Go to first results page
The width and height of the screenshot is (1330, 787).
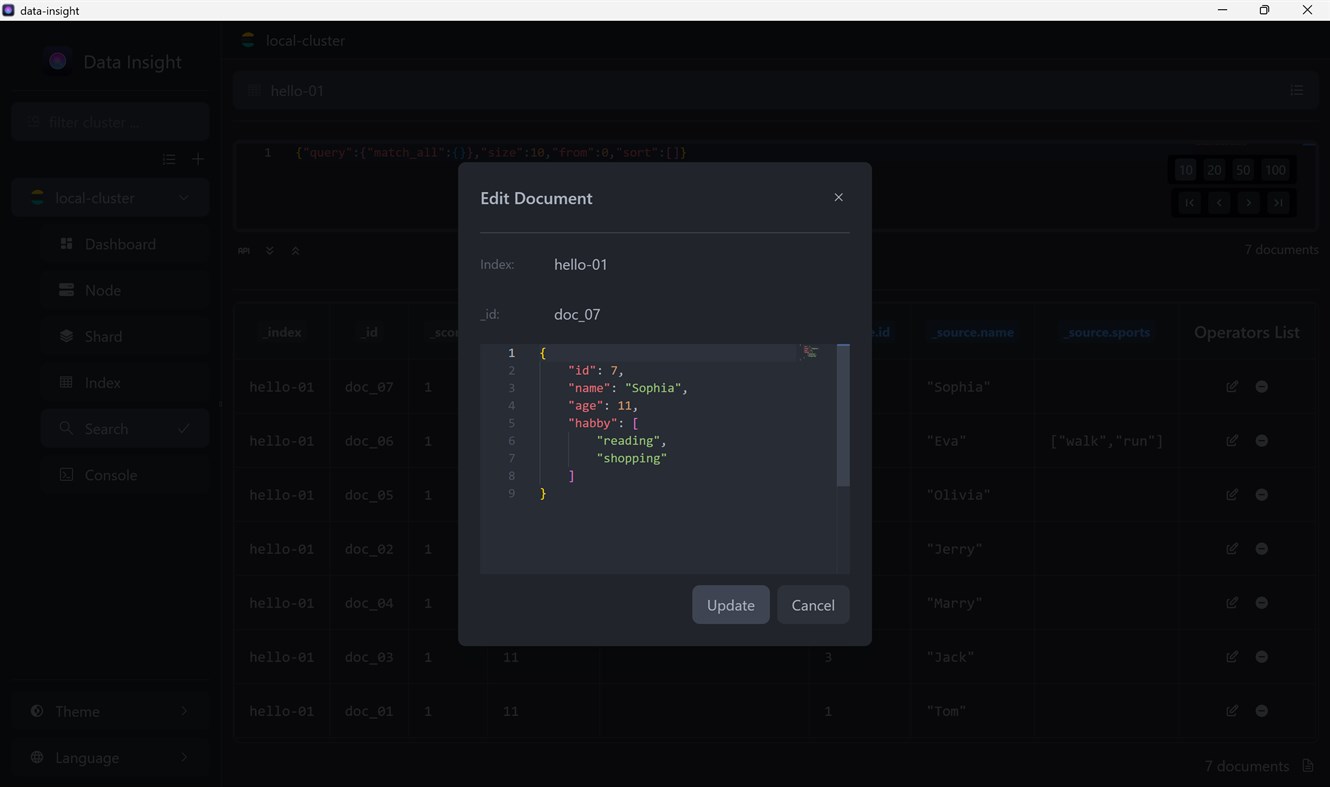point(1189,203)
